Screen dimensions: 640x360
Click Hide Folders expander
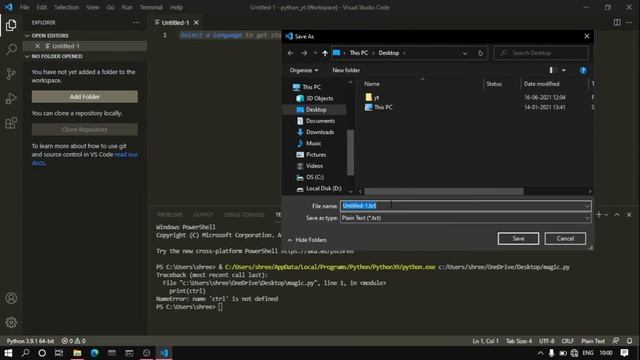(x=307, y=240)
